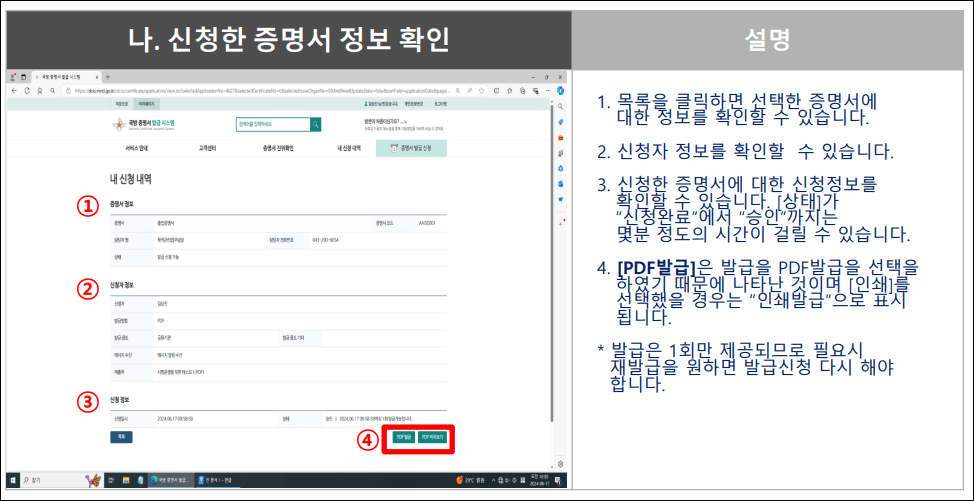Click the green search magnifier button
974x501 pixels.
[x=316, y=125]
